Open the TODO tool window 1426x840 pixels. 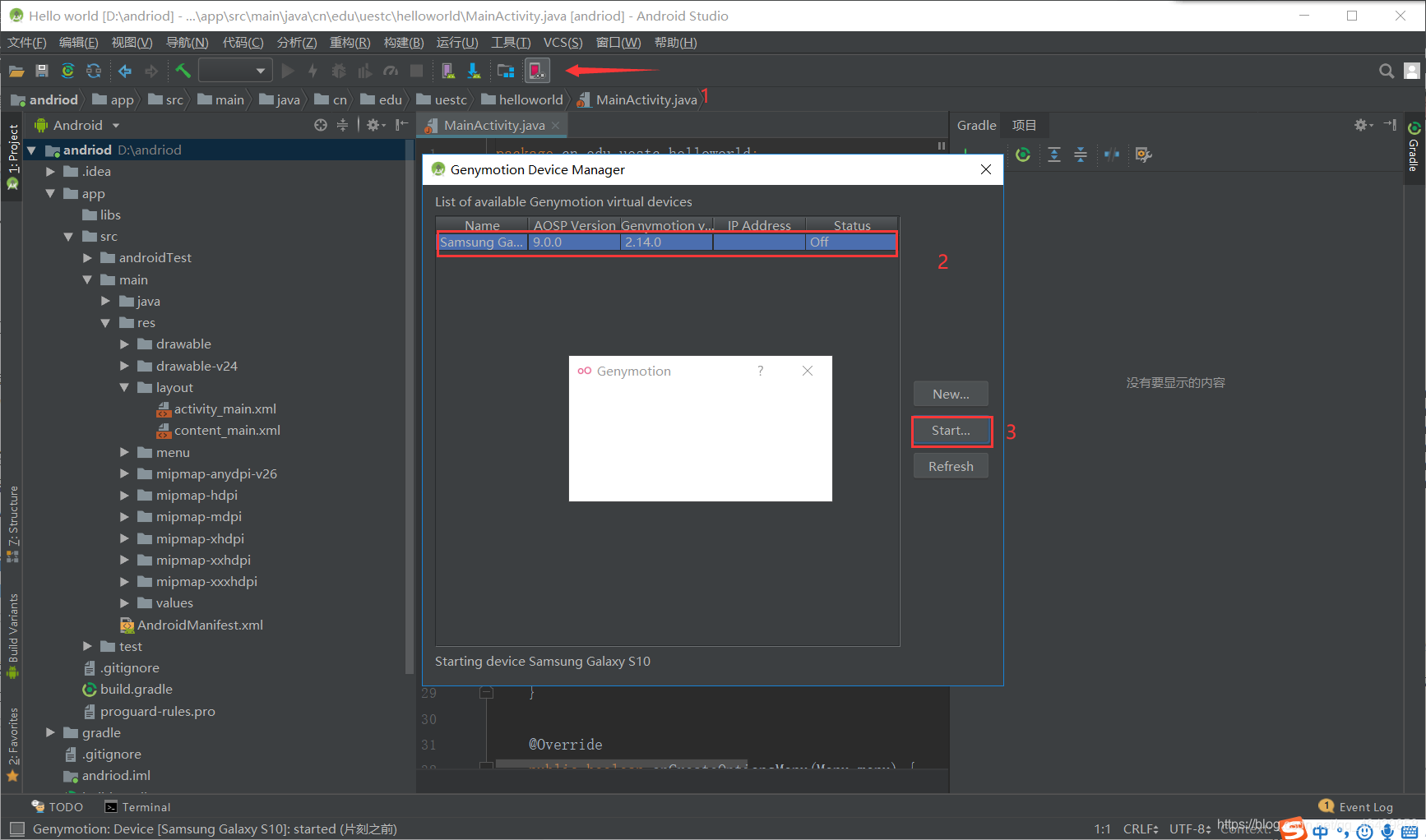click(x=58, y=807)
